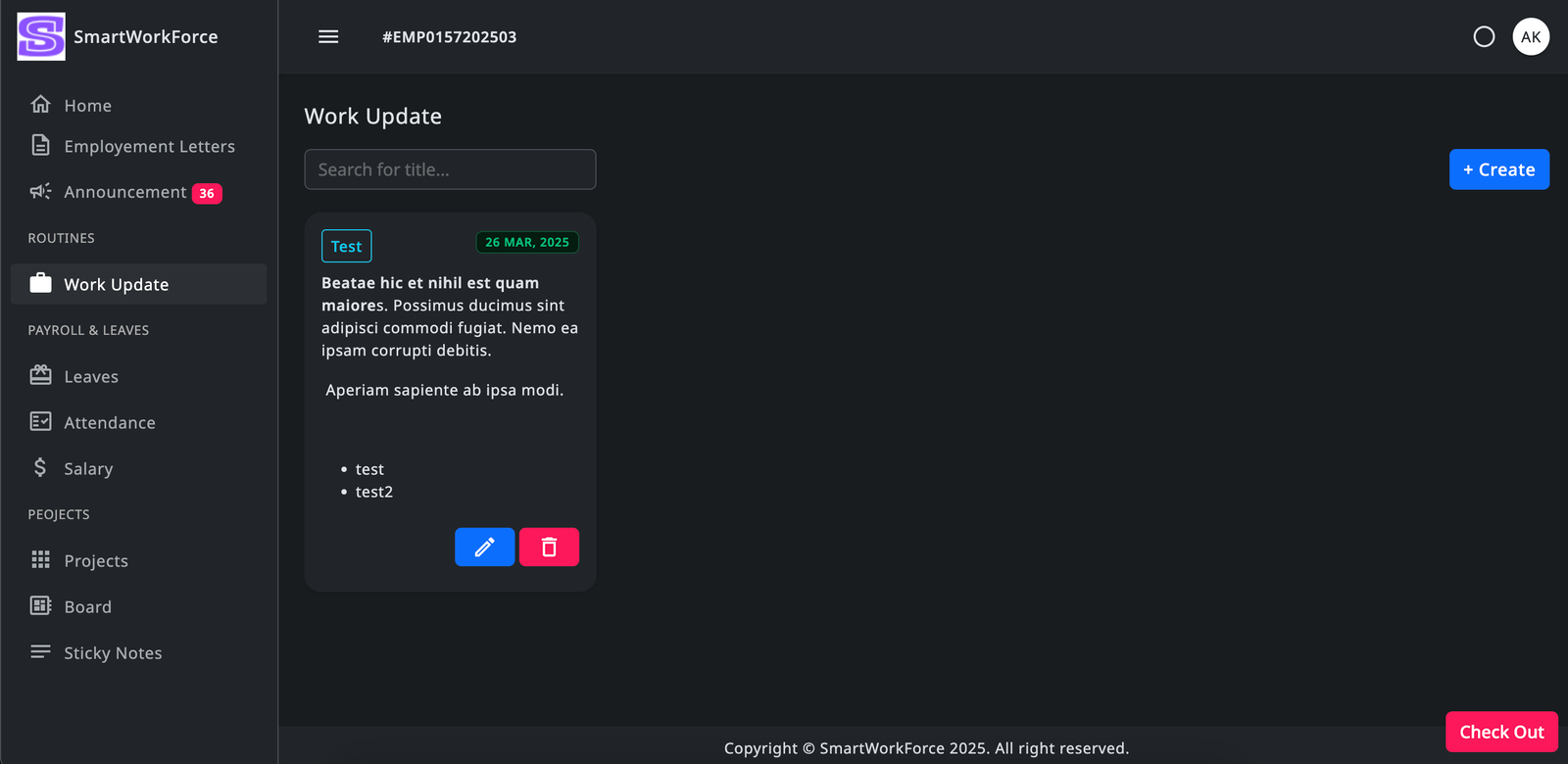Click the Announcement megaphone icon
The height and width of the screenshot is (764, 1568).
pyautogui.click(x=40, y=192)
